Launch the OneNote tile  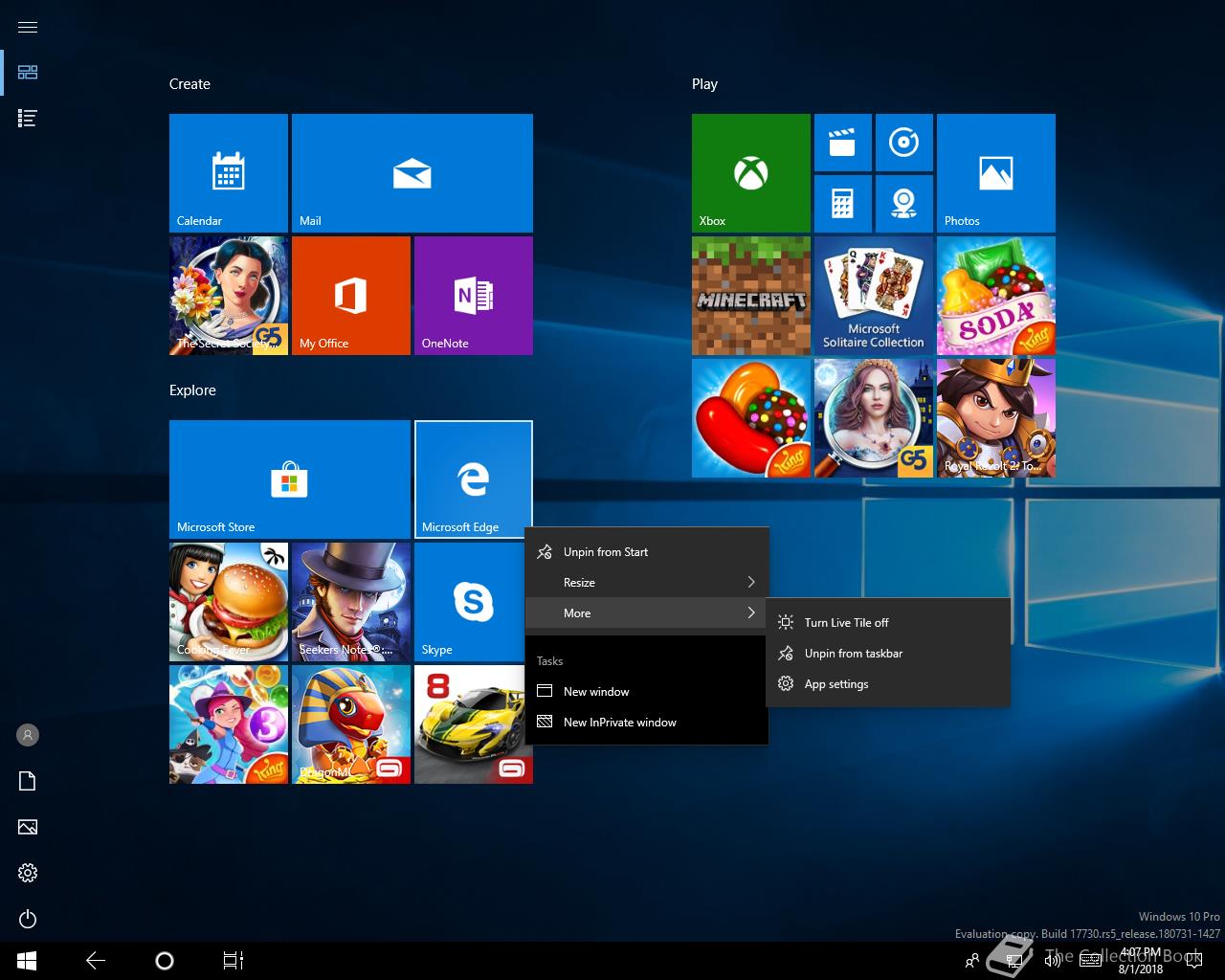coord(474,296)
